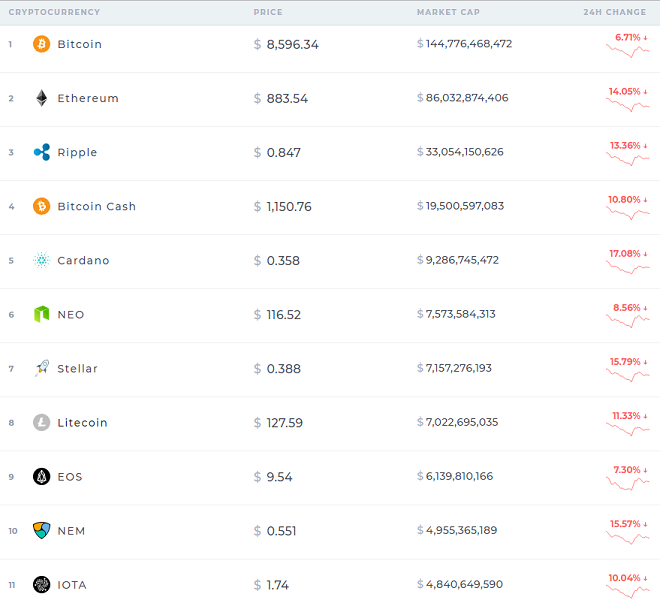
Task: Click the NEM shield icon
Action: (x=41, y=530)
